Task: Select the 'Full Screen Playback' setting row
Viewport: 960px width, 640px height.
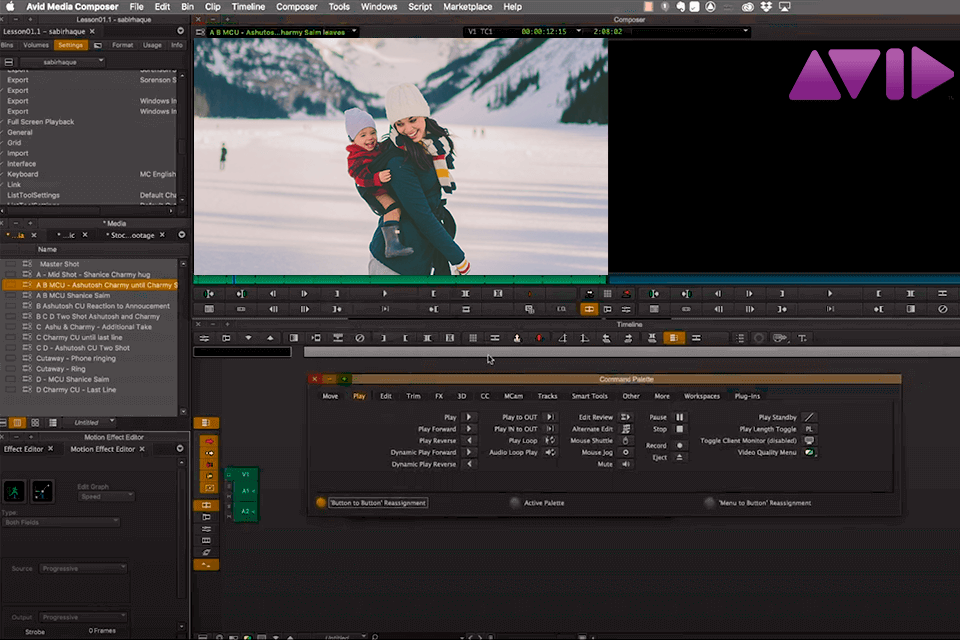Action: [x=91, y=122]
